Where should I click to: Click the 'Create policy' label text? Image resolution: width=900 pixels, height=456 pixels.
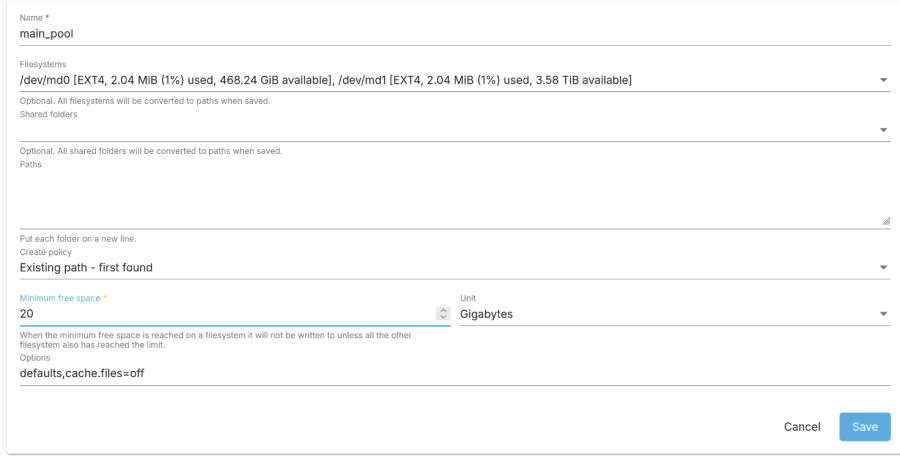[x=46, y=252]
